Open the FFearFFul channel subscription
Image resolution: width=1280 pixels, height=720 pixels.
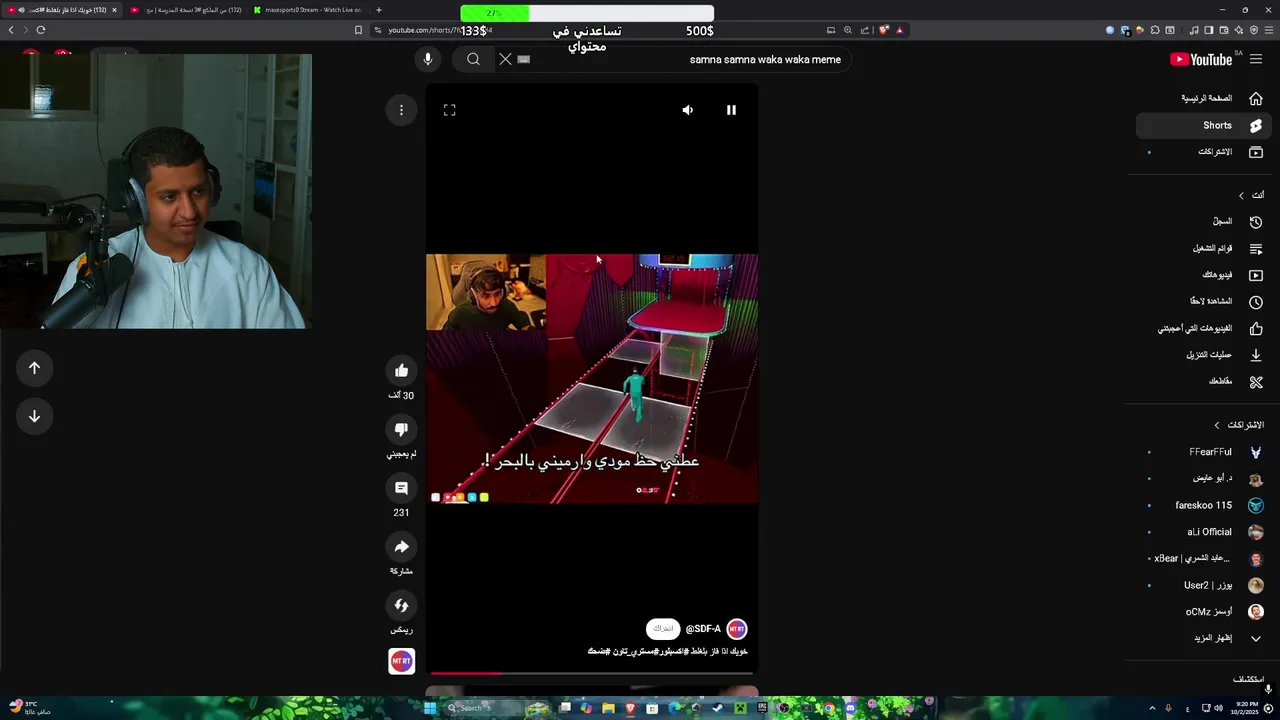point(1204,452)
